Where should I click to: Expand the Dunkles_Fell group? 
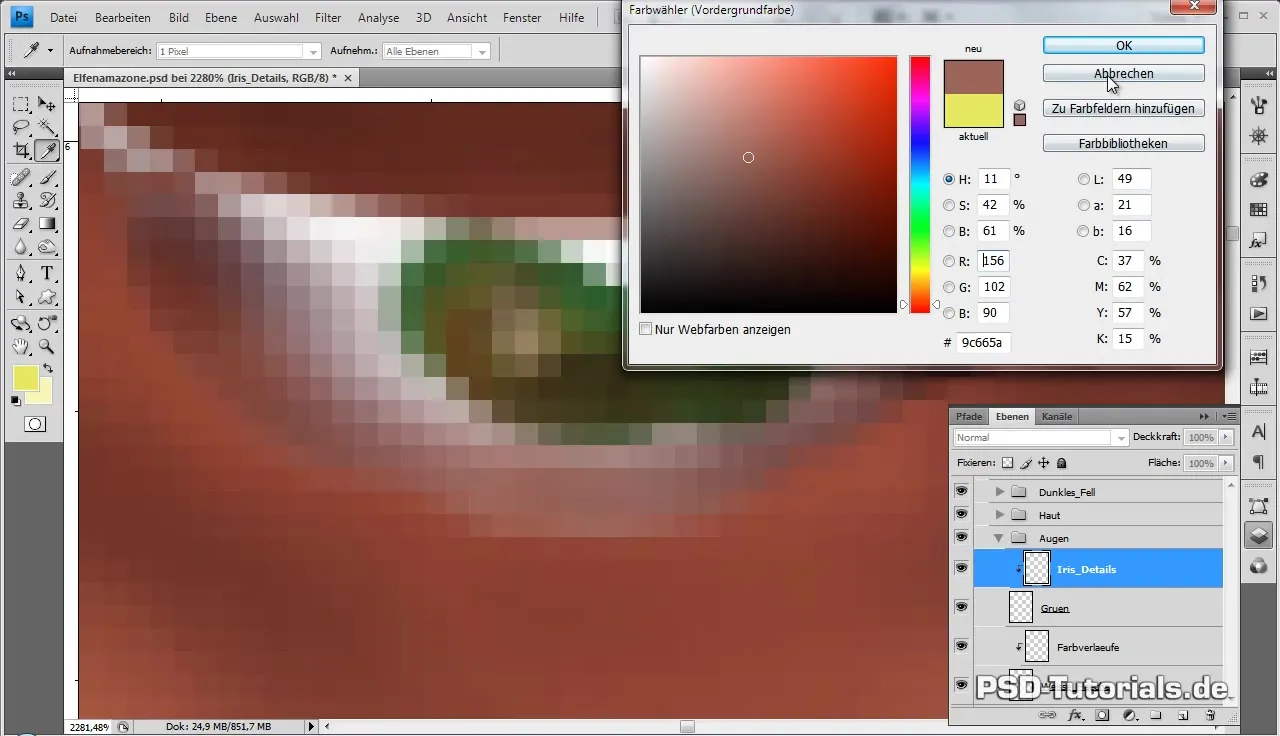[x=999, y=492]
